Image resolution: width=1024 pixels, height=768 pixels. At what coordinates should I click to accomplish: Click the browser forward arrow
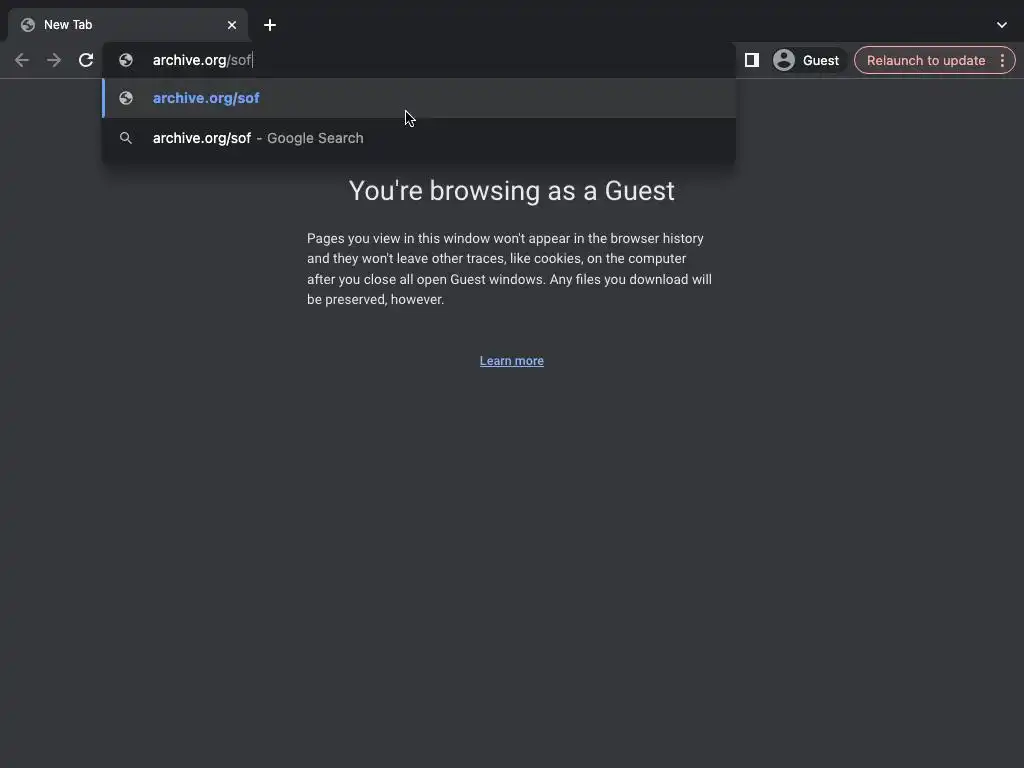tap(54, 60)
